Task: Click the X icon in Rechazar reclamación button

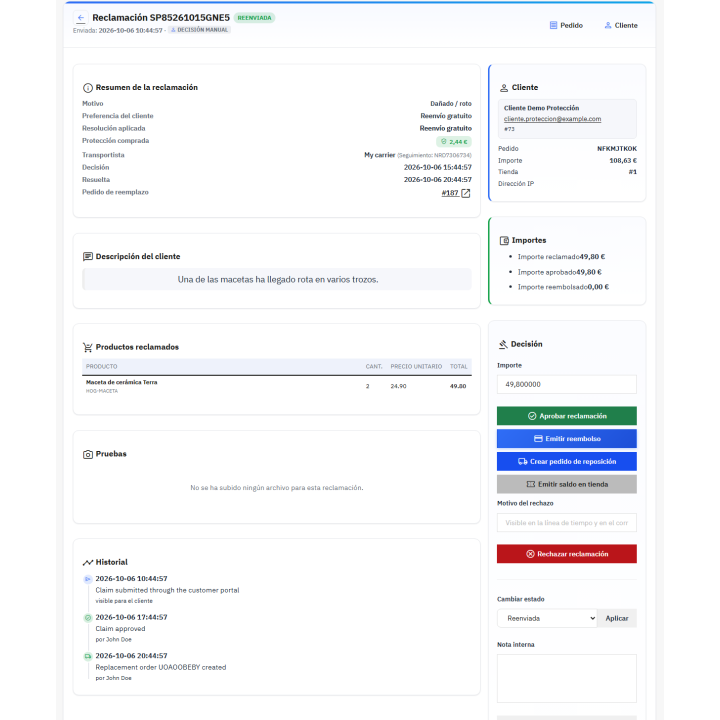Action: (530, 554)
